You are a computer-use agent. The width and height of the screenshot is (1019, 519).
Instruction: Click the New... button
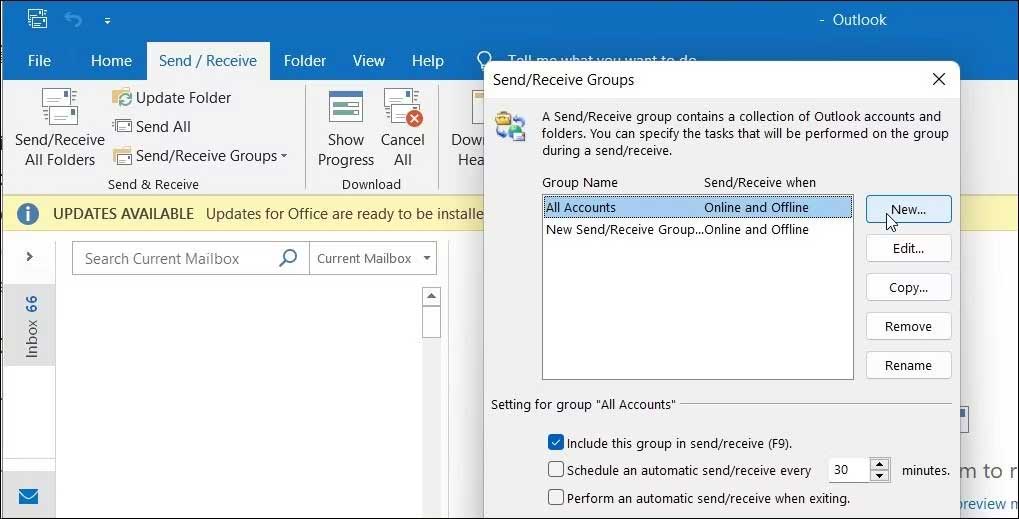point(908,209)
